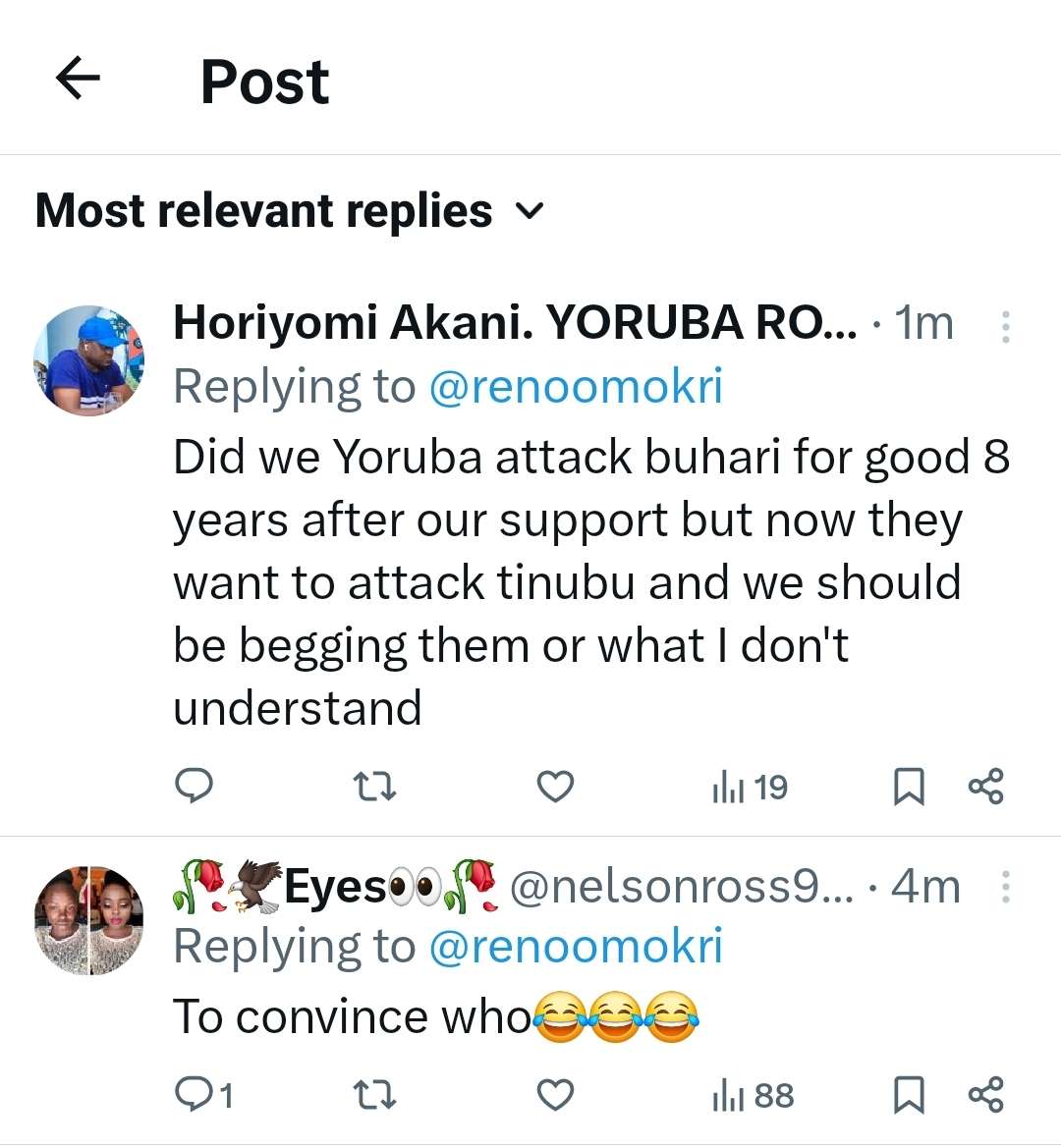
Task: Open more options for the Eyes reply
Action: (x=1005, y=887)
